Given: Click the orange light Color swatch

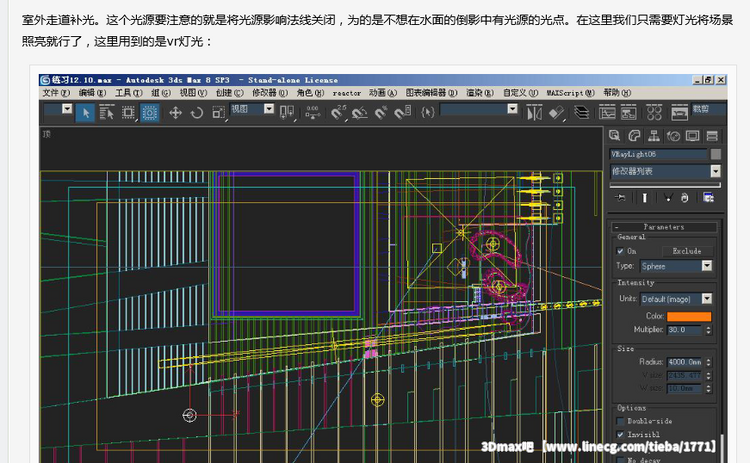Looking at the screenshot, I should 689,316.
